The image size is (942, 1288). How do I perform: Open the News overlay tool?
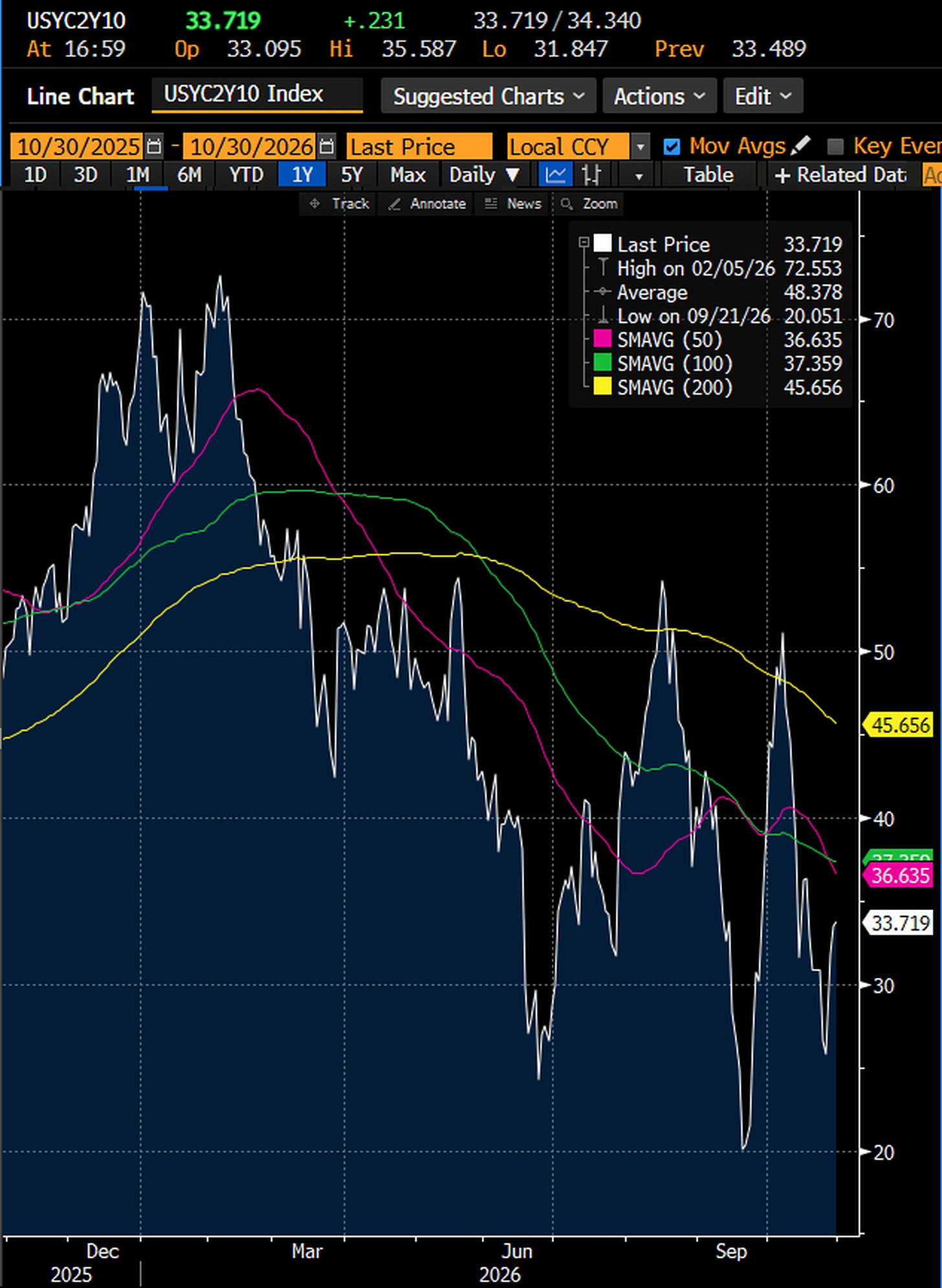pyautogui.click(x=512, y=204)
